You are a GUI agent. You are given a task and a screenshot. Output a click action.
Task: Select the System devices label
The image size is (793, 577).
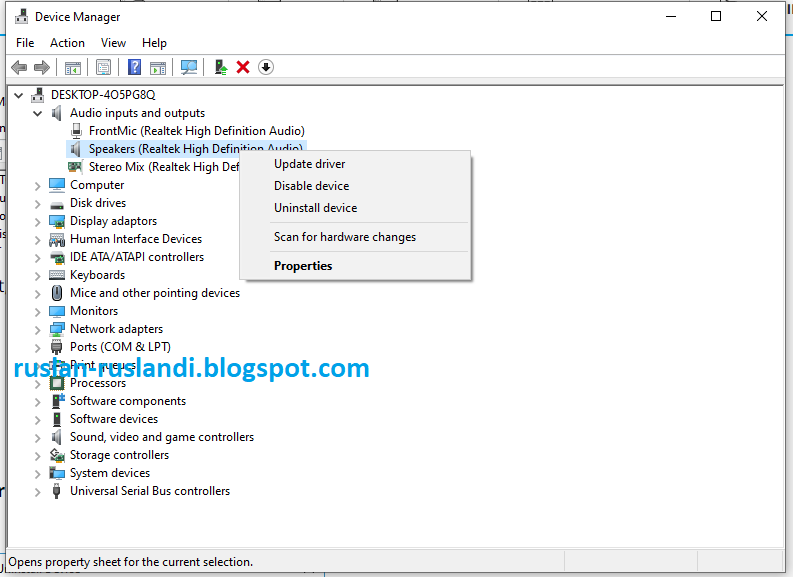tap(110, 473)
